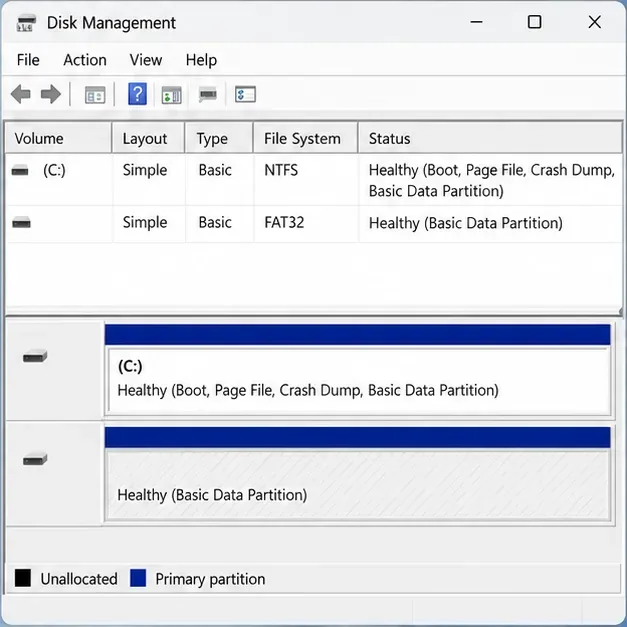The height and width of the screenshot is (627, 627).
Task: Click the blue header bar above the (C:) partition
Action: 357,335
